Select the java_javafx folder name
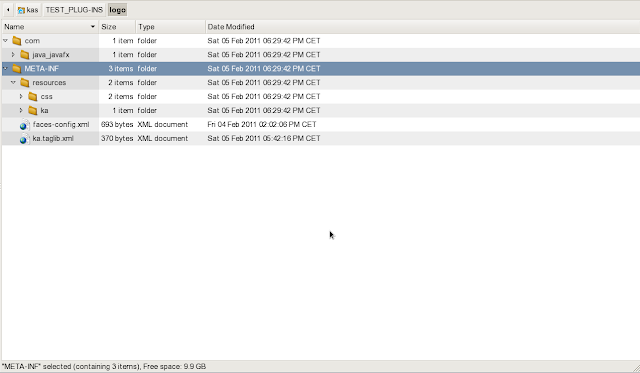The image size is (640, 373). pos(51,55)
